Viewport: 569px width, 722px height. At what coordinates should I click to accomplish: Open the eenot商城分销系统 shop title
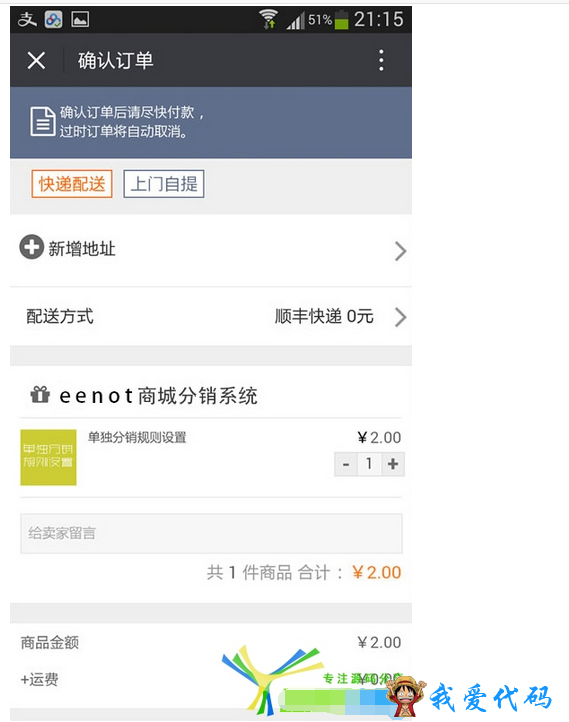point(158,396)
